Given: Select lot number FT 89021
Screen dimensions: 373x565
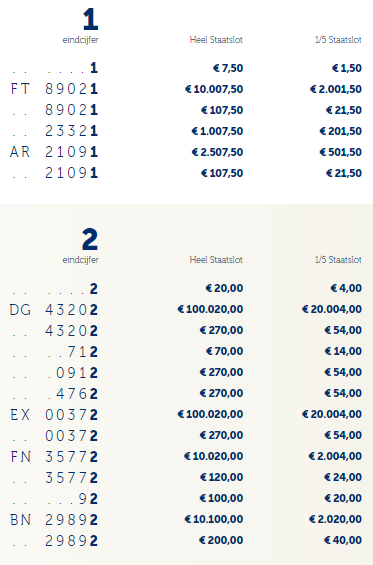Looking at the screenshot, I should (x=54, y=89).
